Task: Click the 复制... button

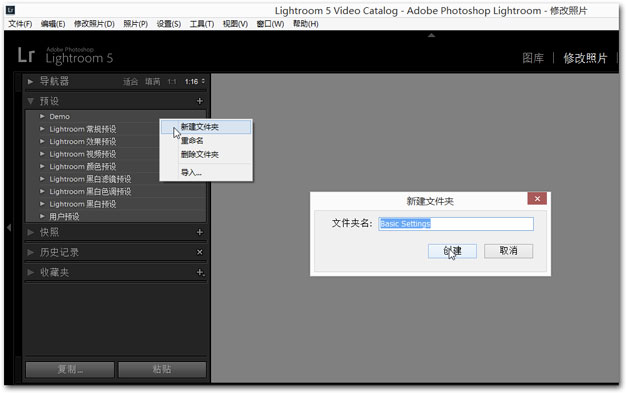Action: [70, 369]
